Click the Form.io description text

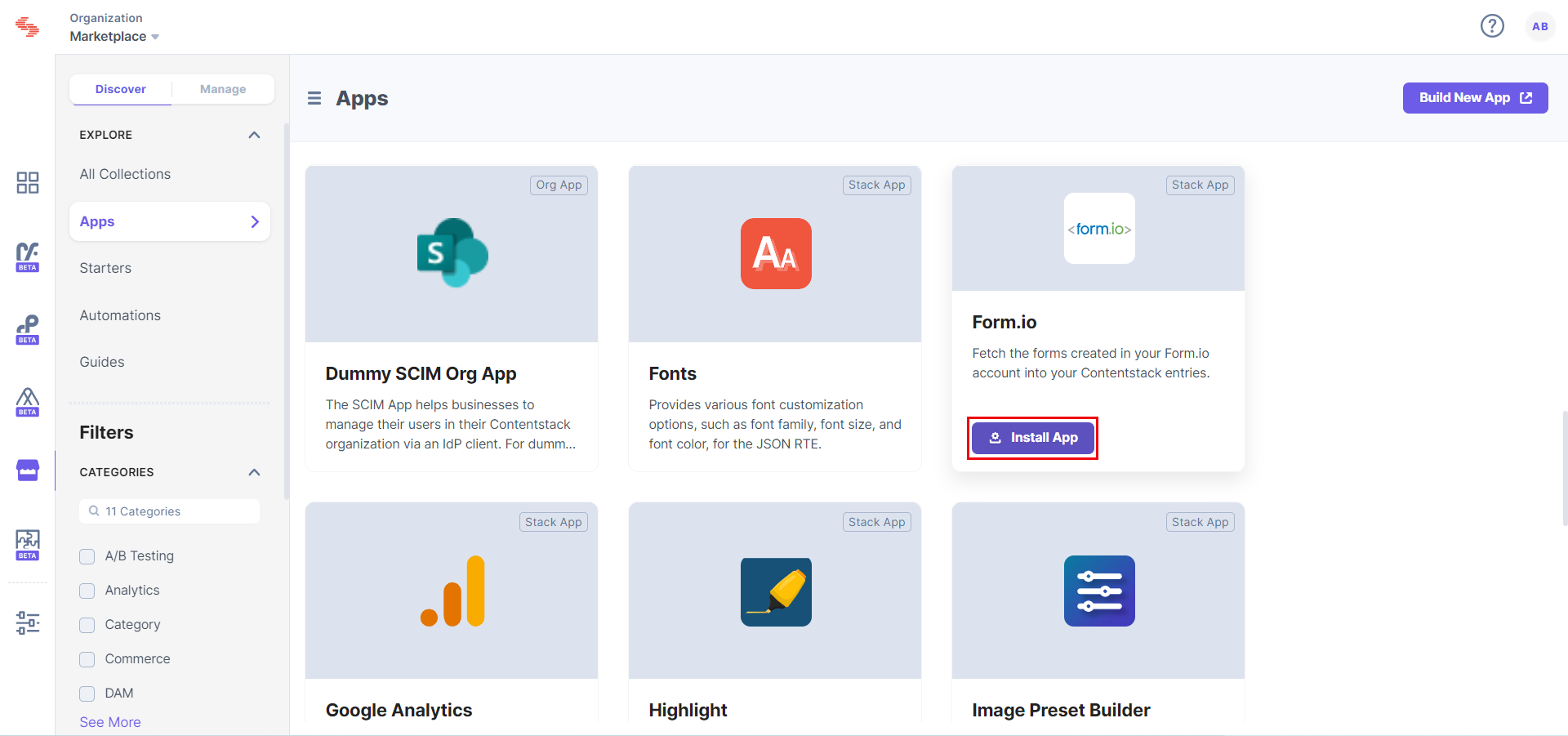pos(1090,363)
